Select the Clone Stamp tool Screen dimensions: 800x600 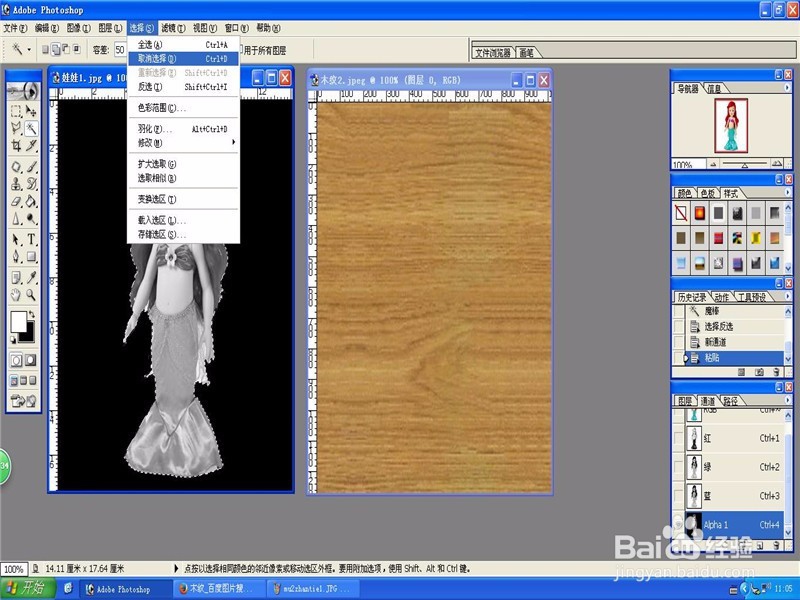[x=16, y=184]
